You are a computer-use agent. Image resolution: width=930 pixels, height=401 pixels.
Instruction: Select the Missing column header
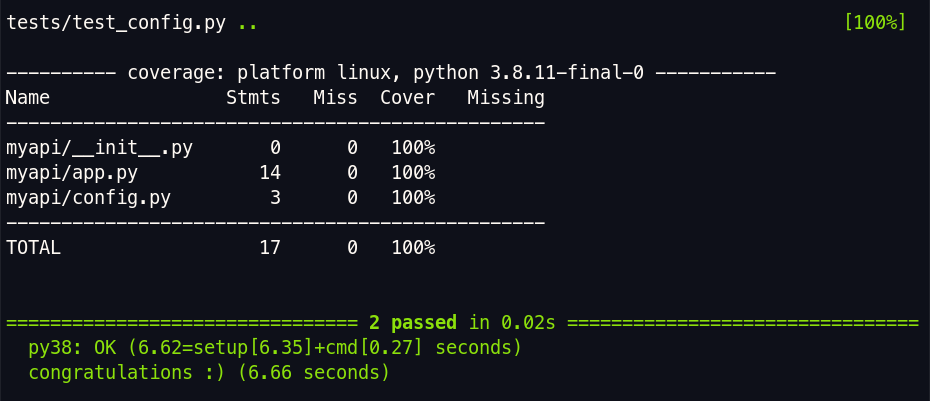506,98
